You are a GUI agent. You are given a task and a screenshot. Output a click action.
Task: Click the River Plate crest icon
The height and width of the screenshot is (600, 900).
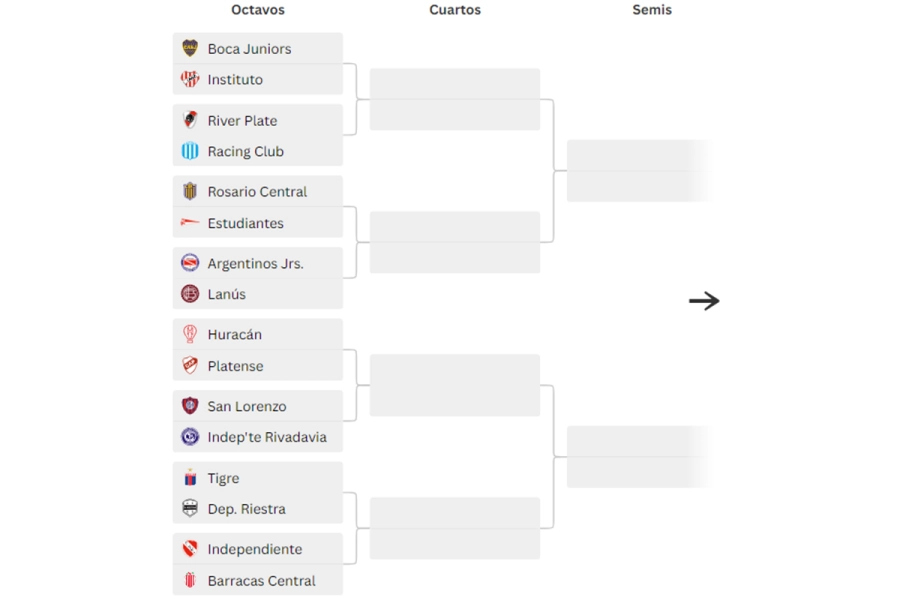click(x=190, y=120)
